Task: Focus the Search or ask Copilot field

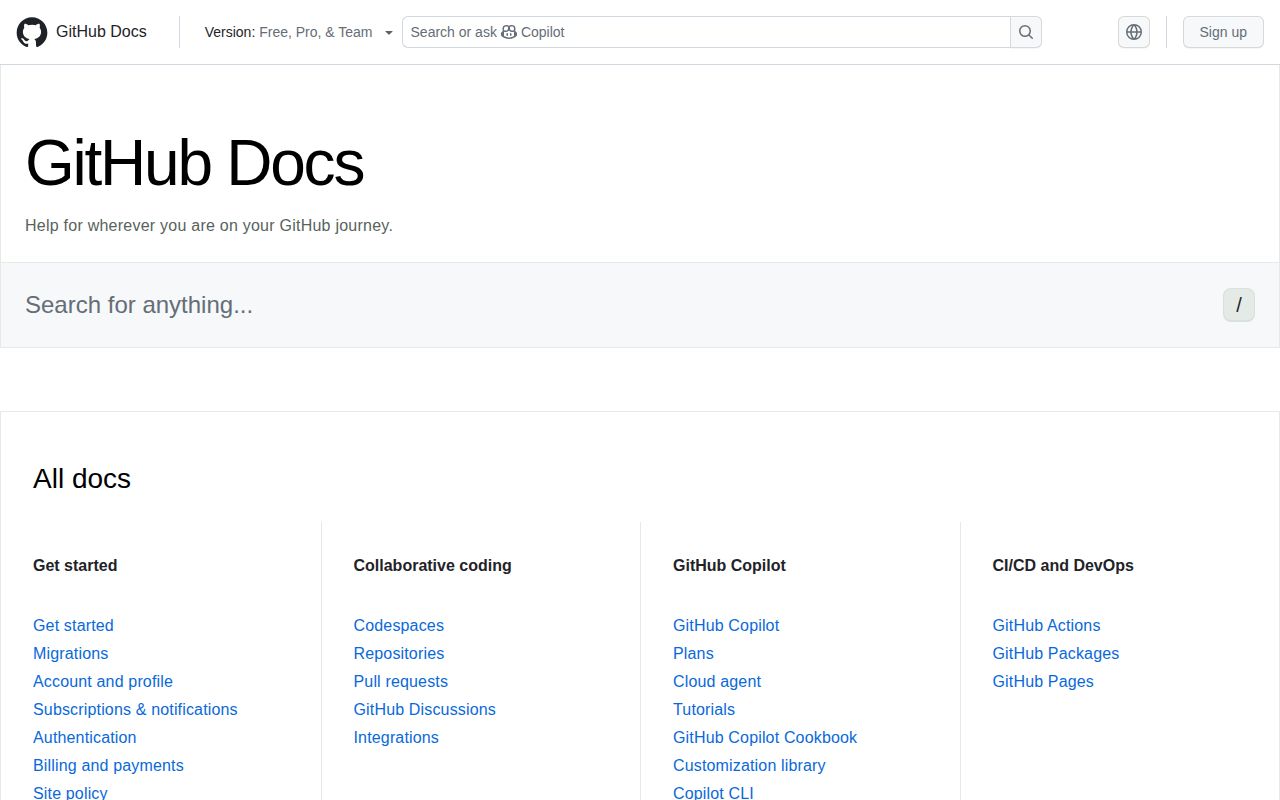Action: click(x=706, y=32)
